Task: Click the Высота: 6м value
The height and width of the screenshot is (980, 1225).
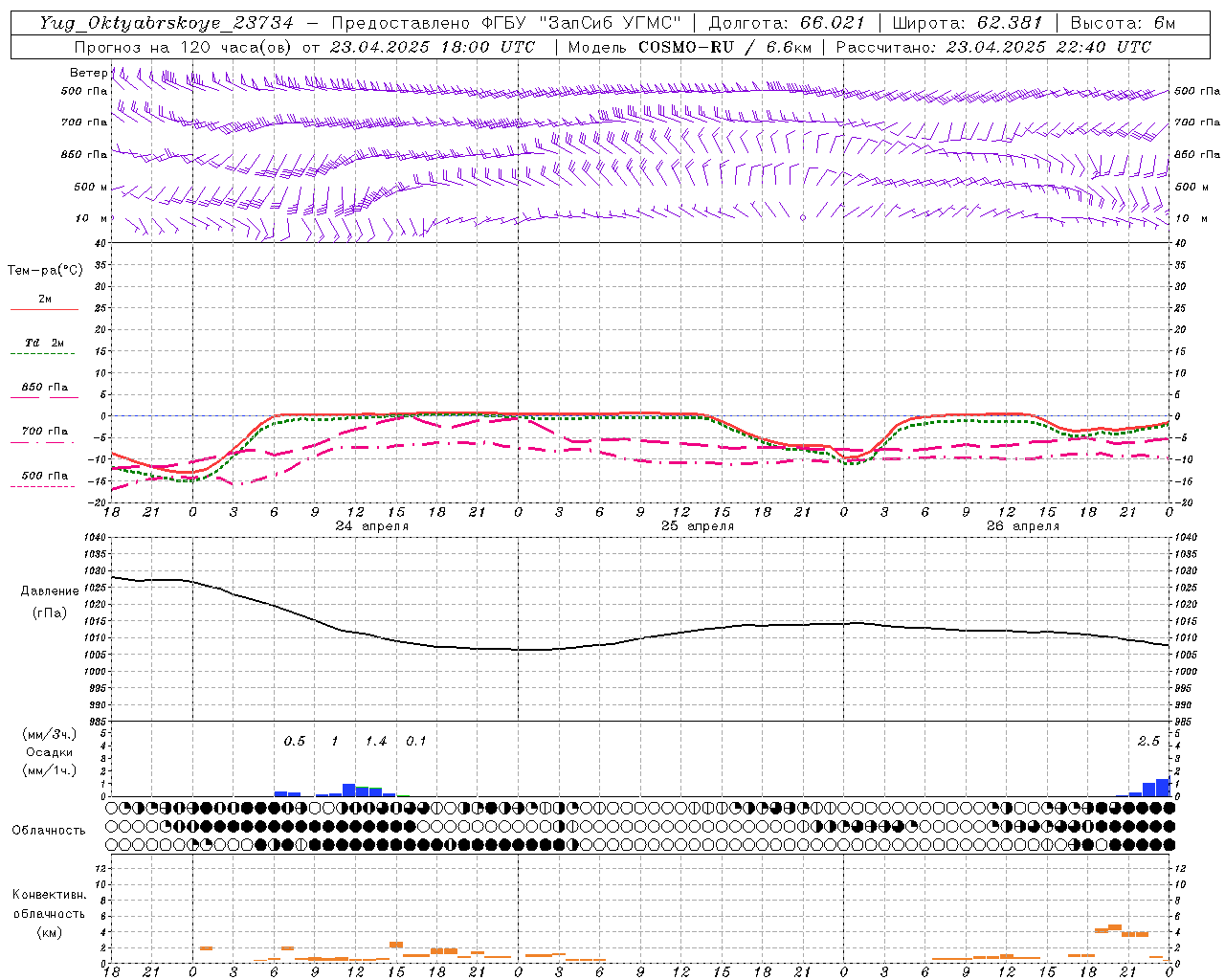Action: [1123, 23]
